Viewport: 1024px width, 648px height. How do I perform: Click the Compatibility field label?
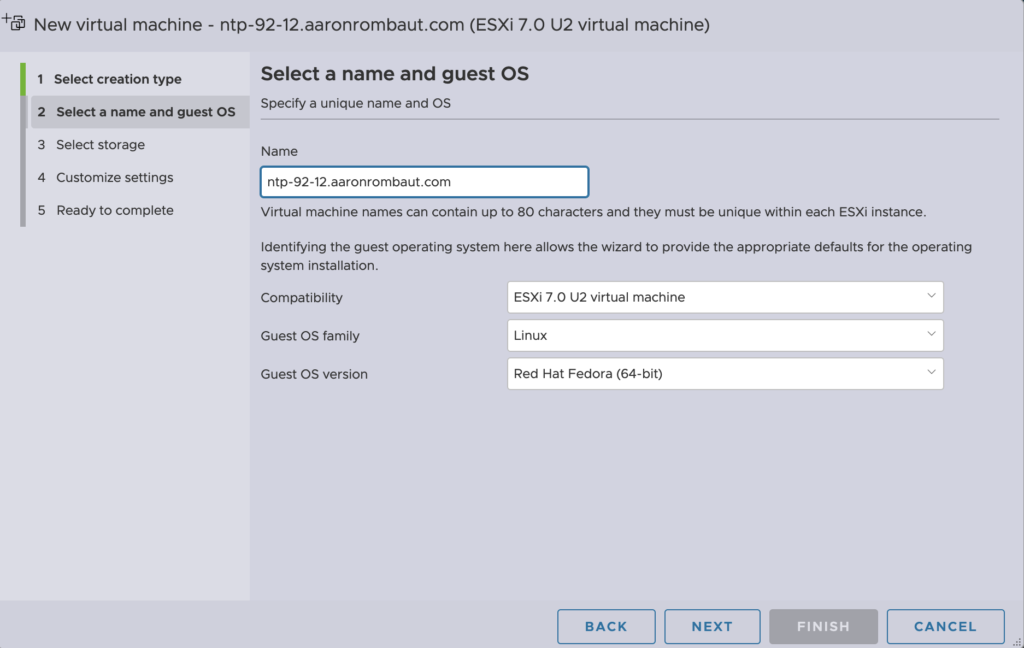(301, 298)
